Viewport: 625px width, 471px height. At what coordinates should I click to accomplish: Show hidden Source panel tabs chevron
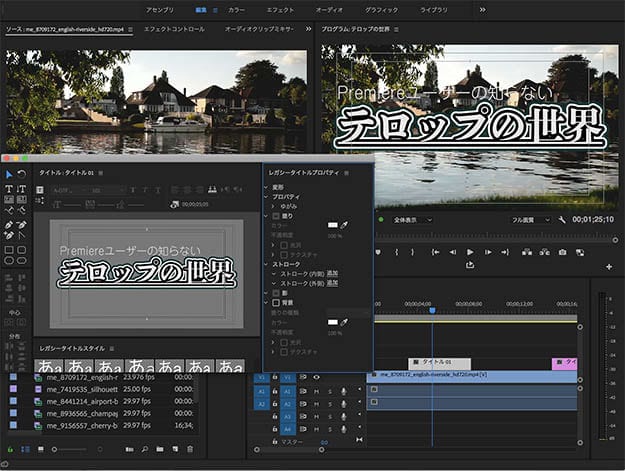click(308, 29)
